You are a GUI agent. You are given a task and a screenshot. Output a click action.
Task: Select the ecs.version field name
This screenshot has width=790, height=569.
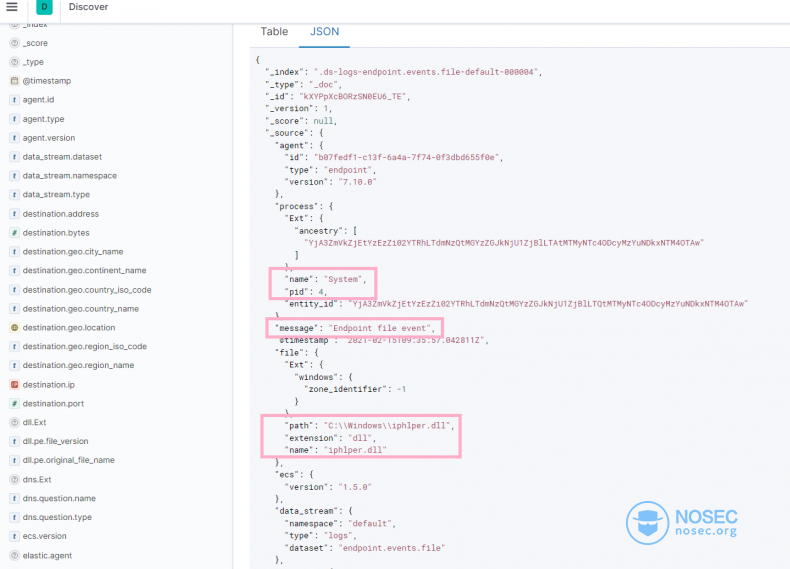click(x=44, y=536)
